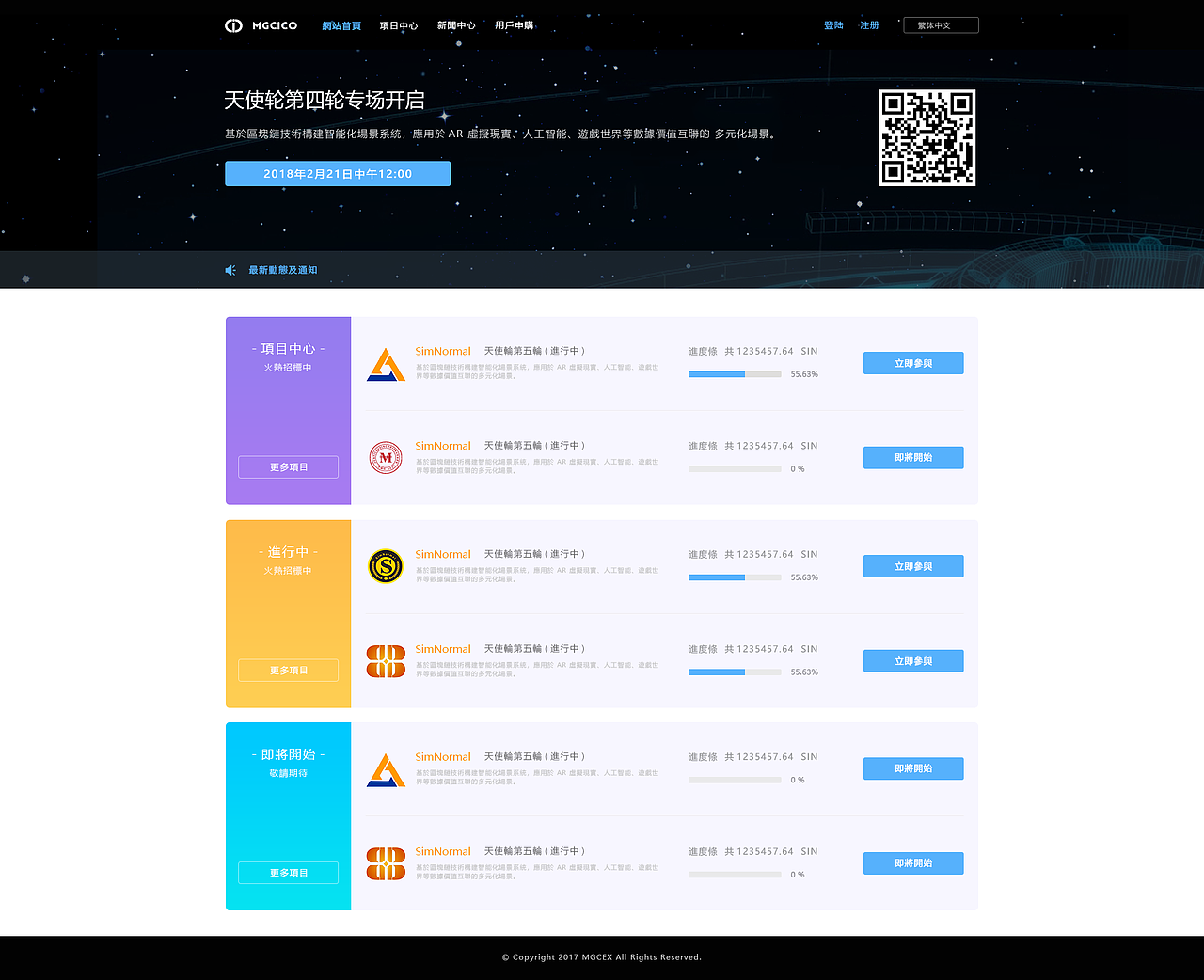Screen dimensions: 1204x980
Task: Click the 登陆 login link
Action: click(x=833, y=25)
